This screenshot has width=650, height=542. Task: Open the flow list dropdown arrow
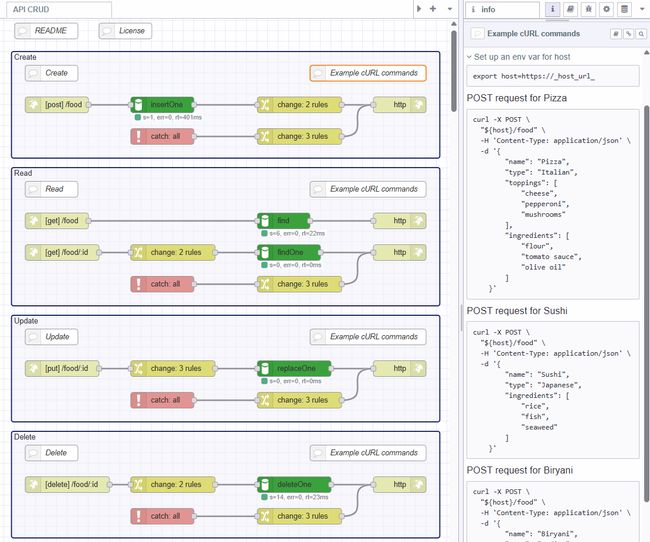449,9
